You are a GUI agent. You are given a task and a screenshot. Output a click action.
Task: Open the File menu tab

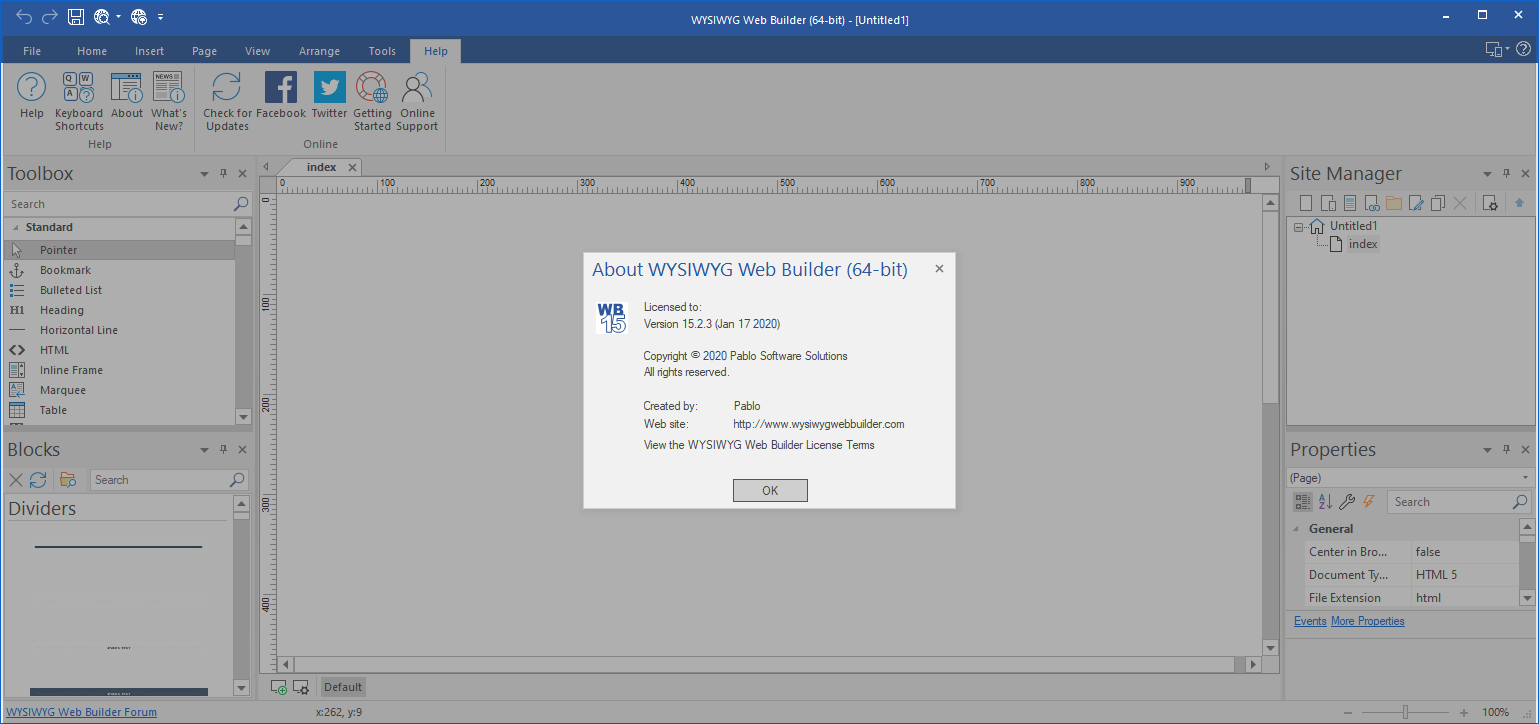pos(32,51)
